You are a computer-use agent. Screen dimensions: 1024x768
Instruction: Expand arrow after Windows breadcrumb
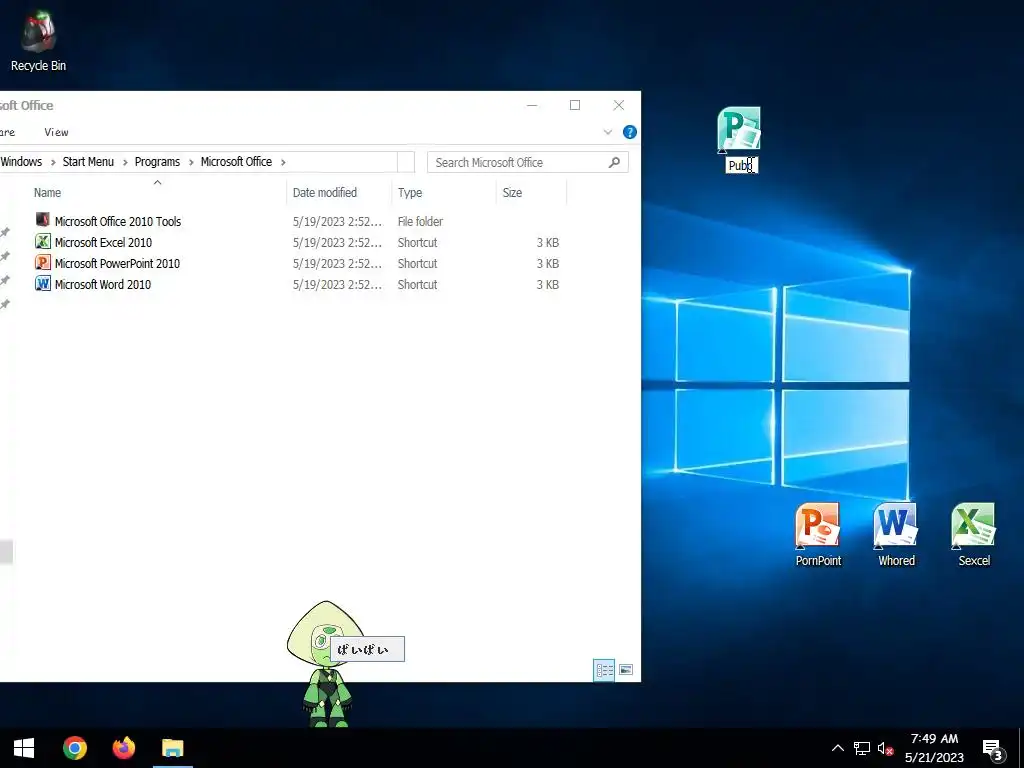(x=53, y=163)
